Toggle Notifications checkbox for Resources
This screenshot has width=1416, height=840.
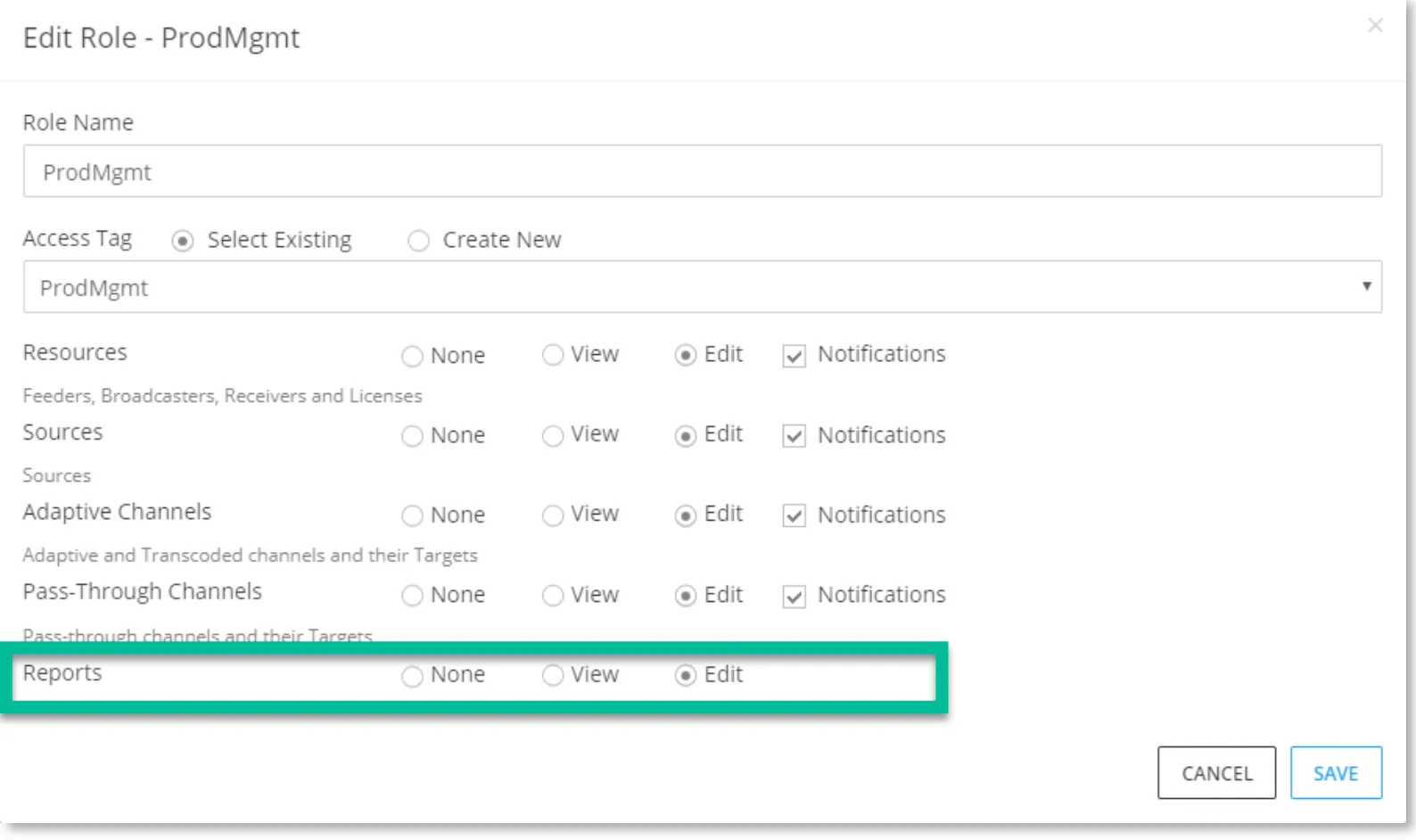click(794, 356)
